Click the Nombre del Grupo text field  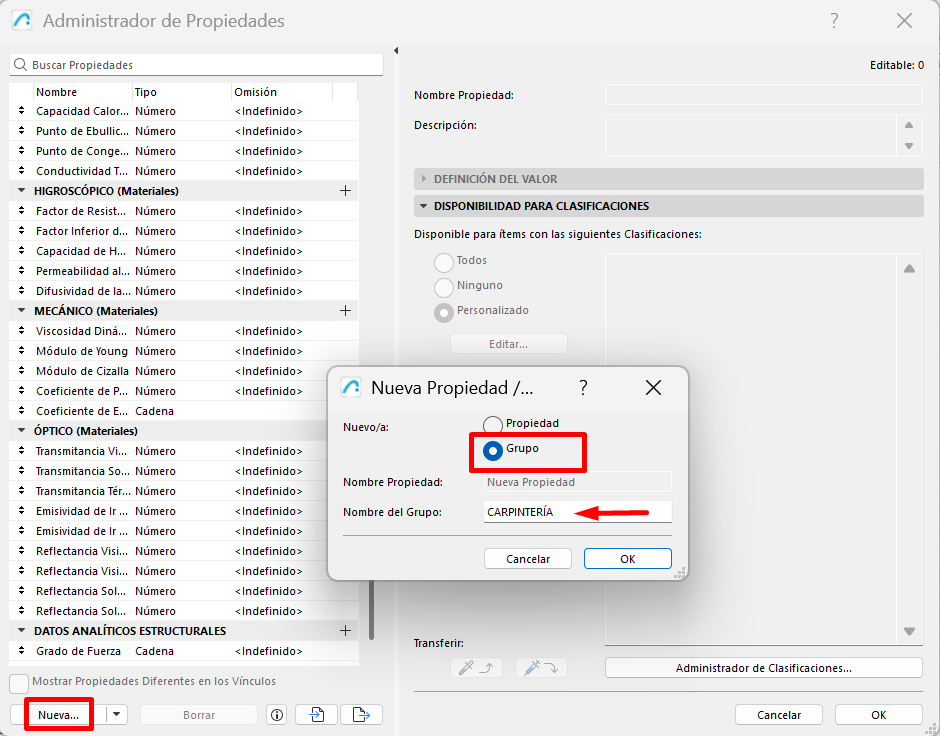[x=577, y=512]
